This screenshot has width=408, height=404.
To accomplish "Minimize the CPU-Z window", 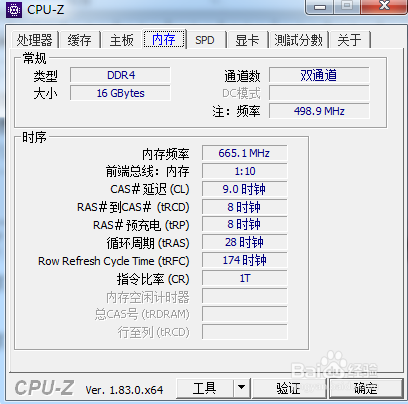I will pyautogui.click(x=320, y=7).
